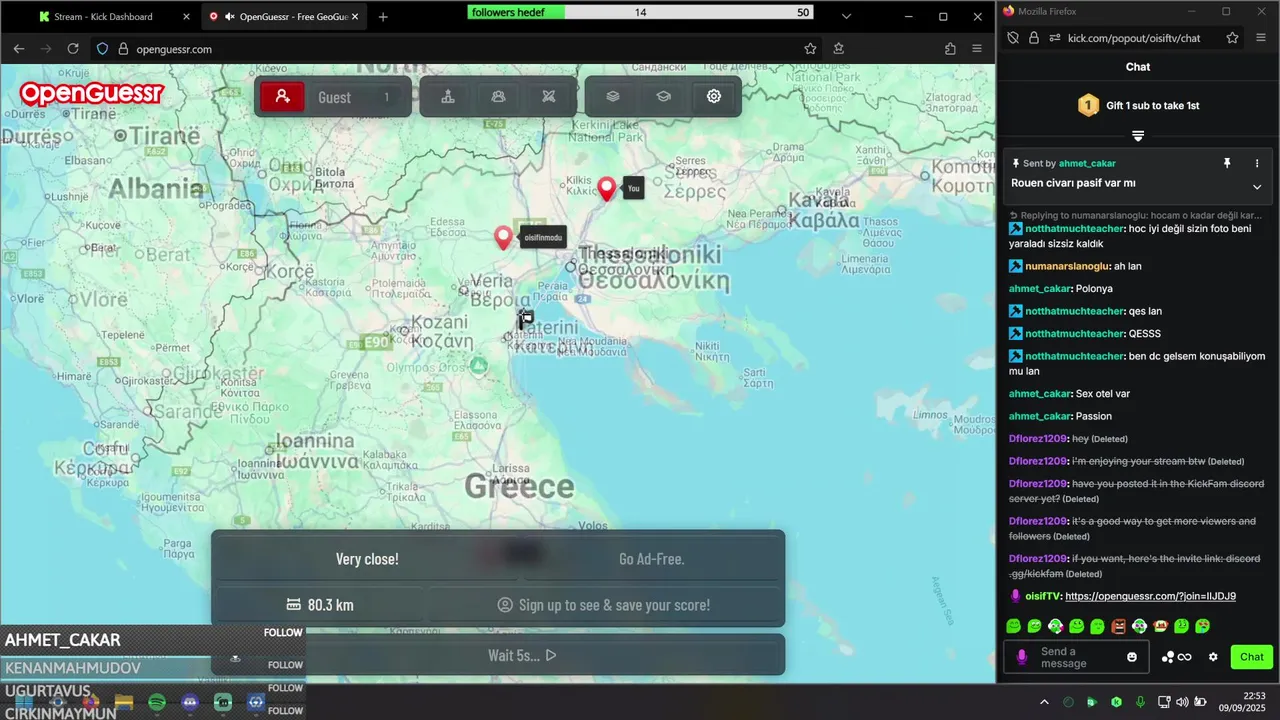Click Gift 1 sub to take 1st
This screenshot has height=720, width=1280.
(1138, 105)
